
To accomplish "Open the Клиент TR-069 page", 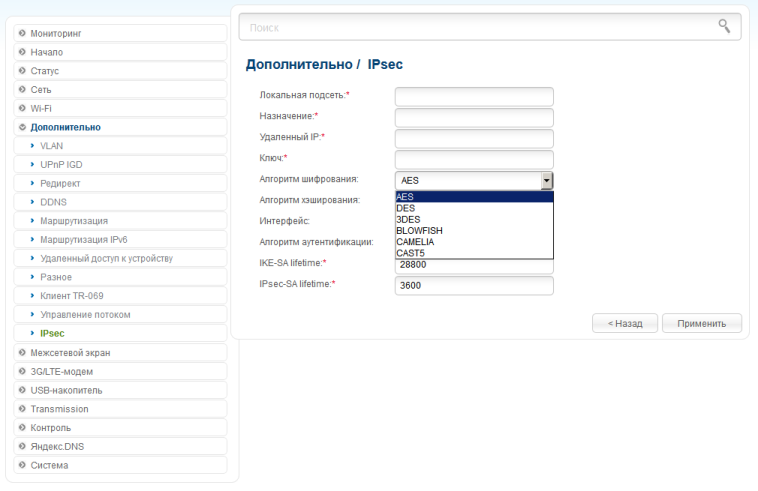I will point(120,296).
